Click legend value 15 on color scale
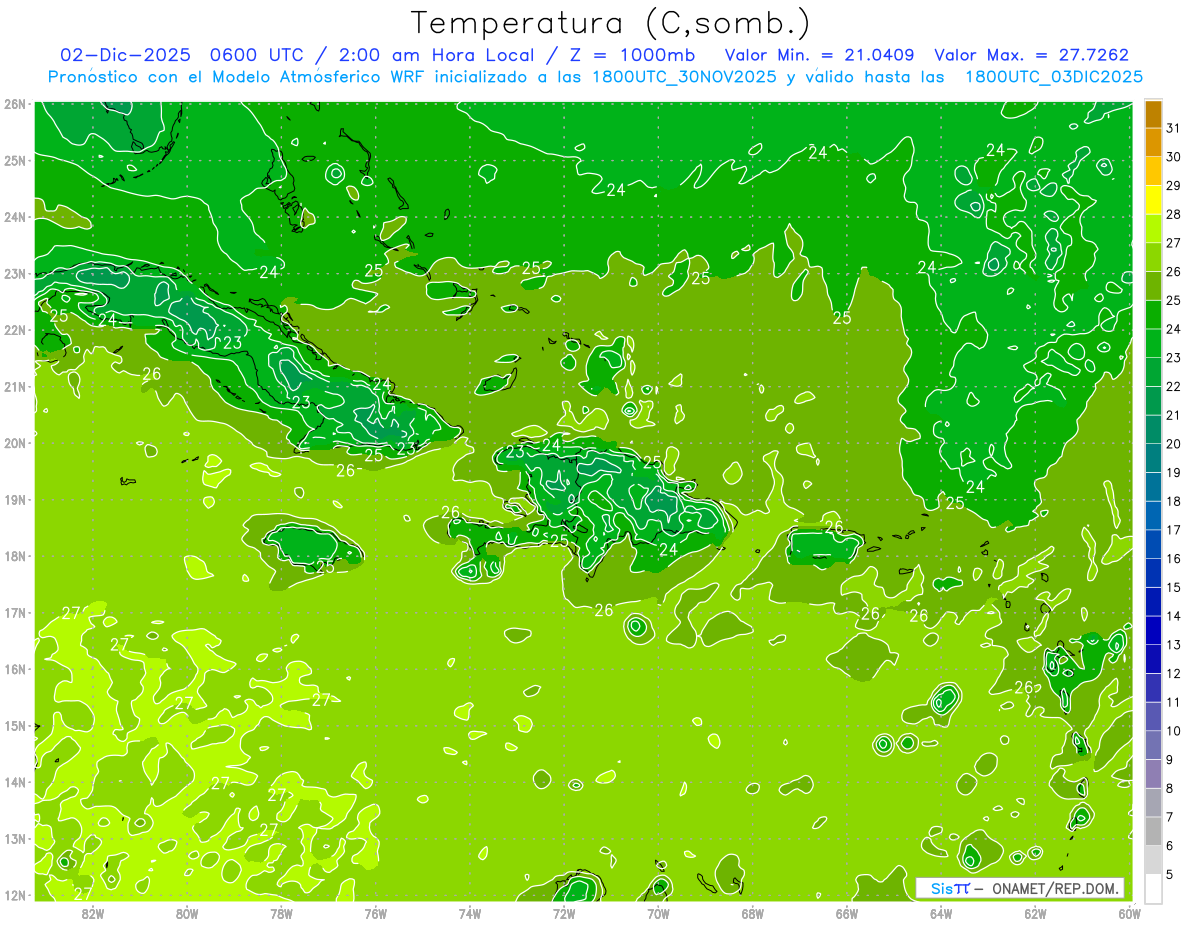Image resolution: width=1200 pixels, height=927 pixels. pyautogui.click(x=1173, y=587)
